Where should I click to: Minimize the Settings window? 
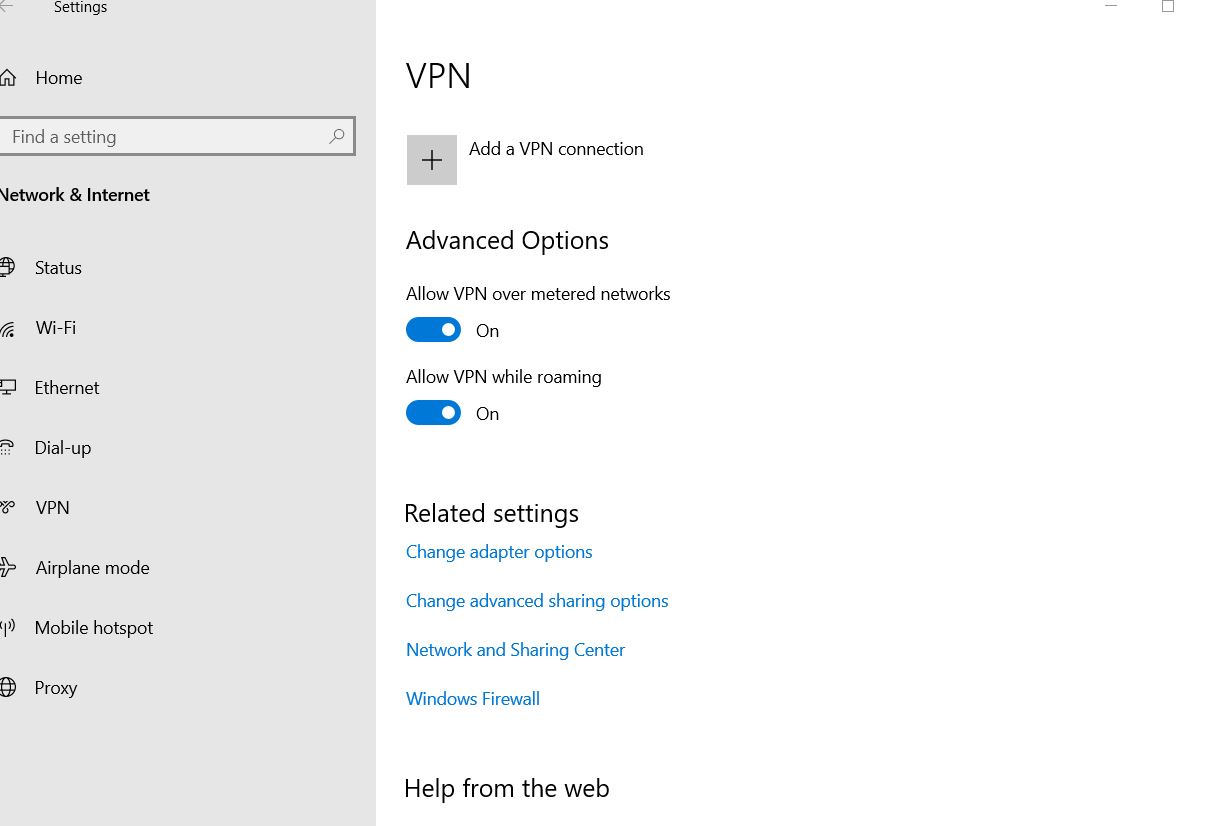pos(1110,6)
